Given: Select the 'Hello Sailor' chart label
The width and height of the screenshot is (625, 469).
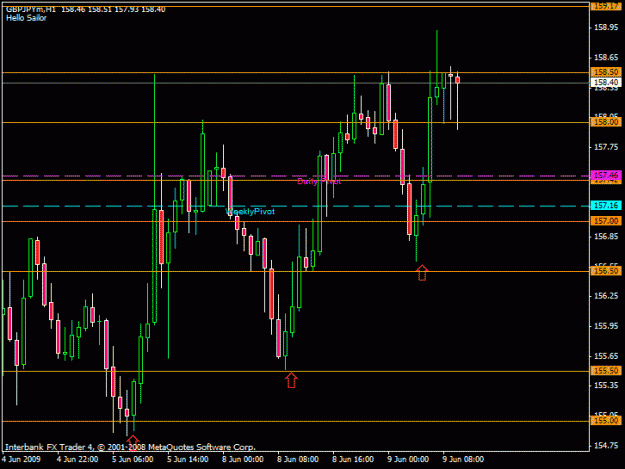Looking at the screenshot, I should coord(26,18).
